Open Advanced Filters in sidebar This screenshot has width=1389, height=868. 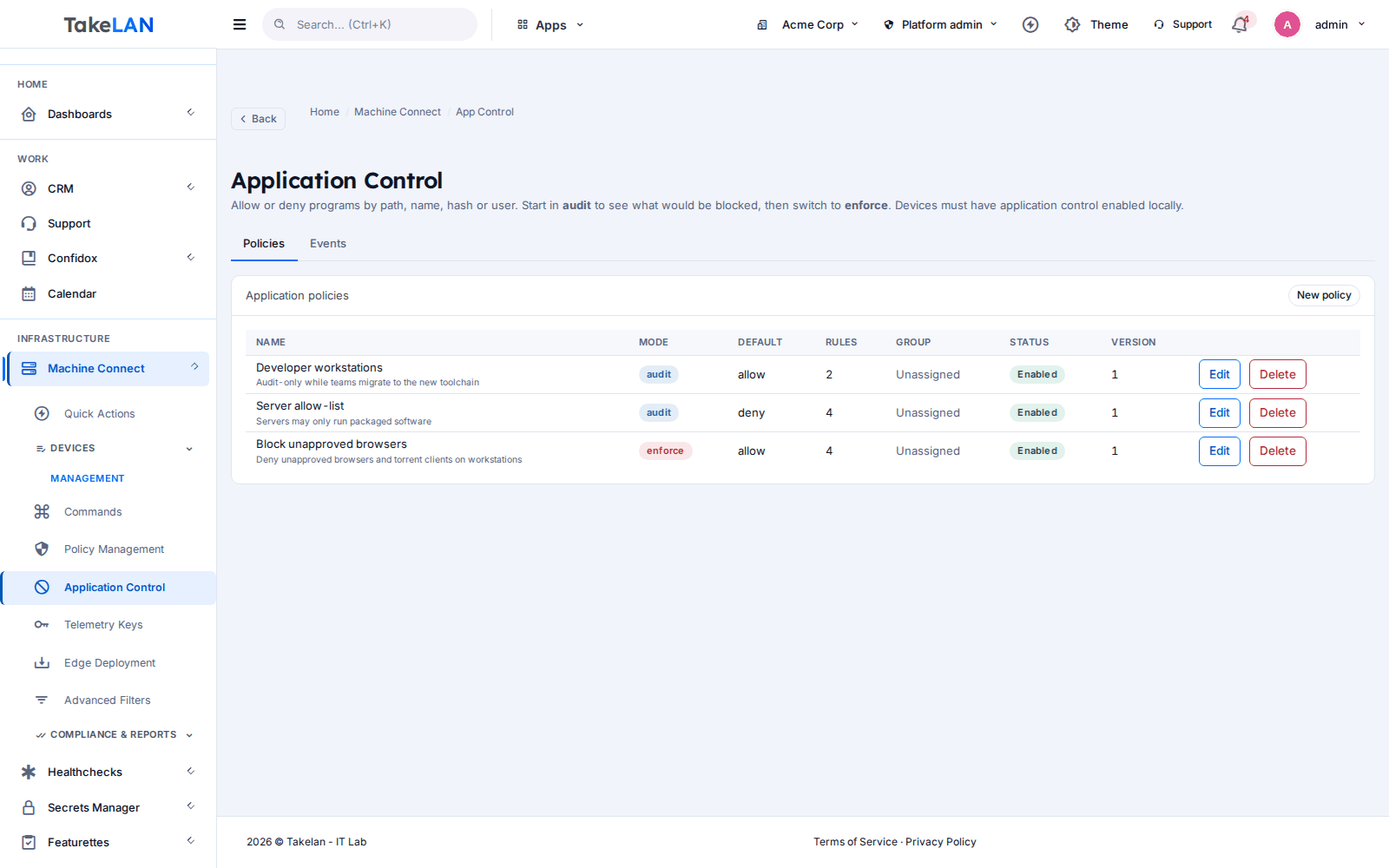[x=107, y=700]
